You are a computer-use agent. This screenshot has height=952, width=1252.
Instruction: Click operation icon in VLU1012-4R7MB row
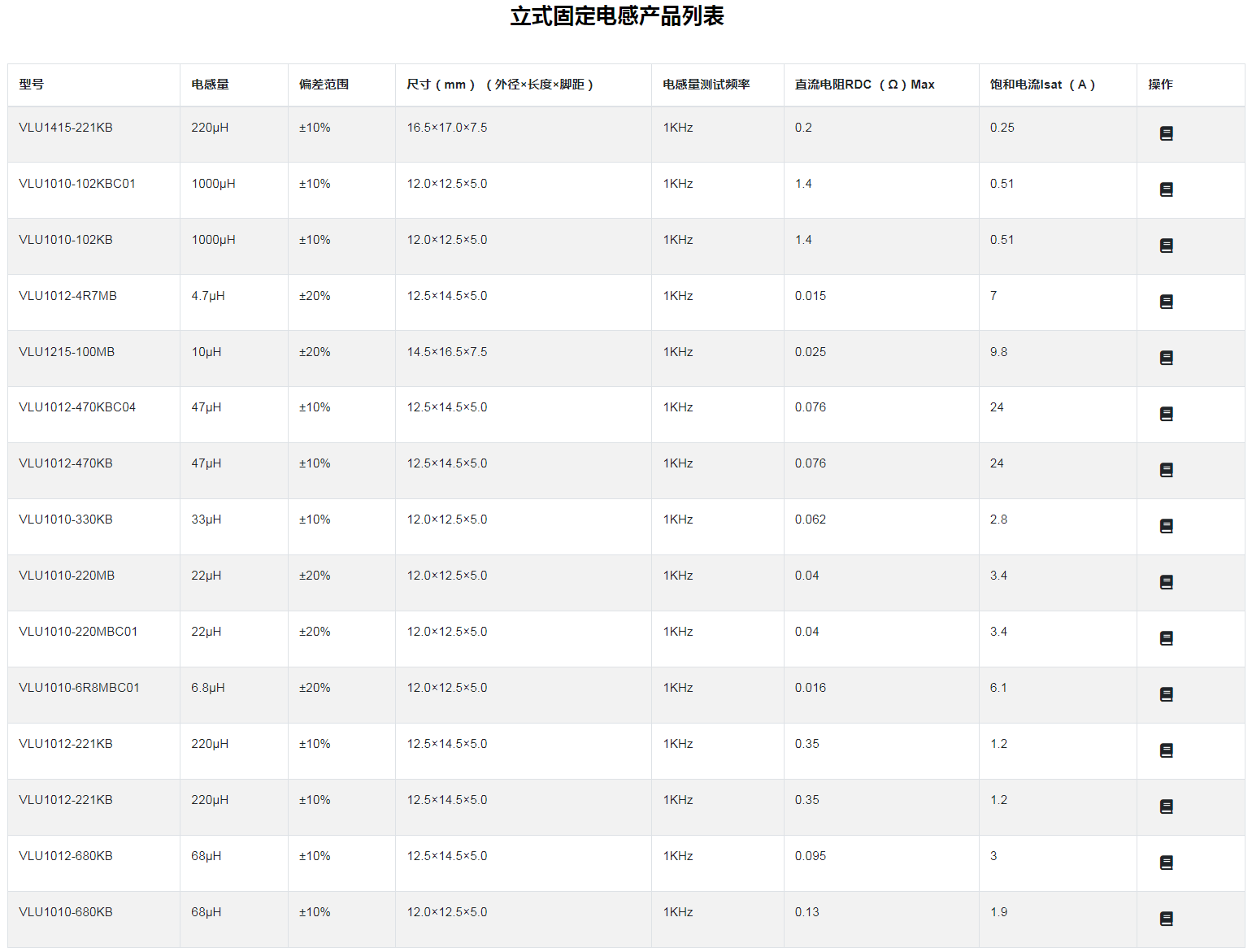click(x=1166, y=302)
